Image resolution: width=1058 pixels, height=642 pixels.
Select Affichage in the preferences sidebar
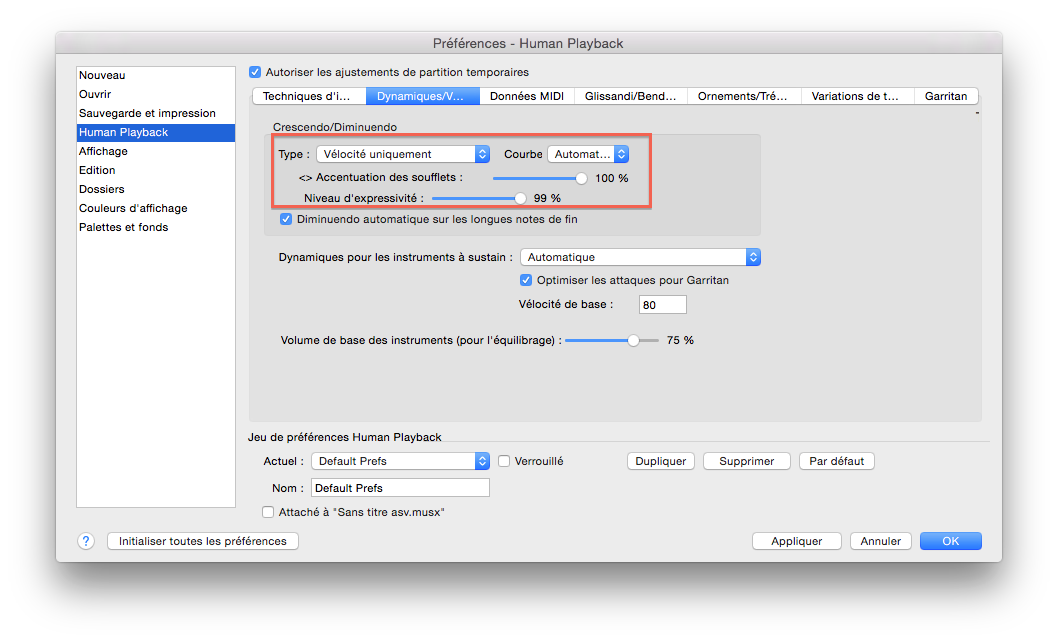(x=104, y=151)
